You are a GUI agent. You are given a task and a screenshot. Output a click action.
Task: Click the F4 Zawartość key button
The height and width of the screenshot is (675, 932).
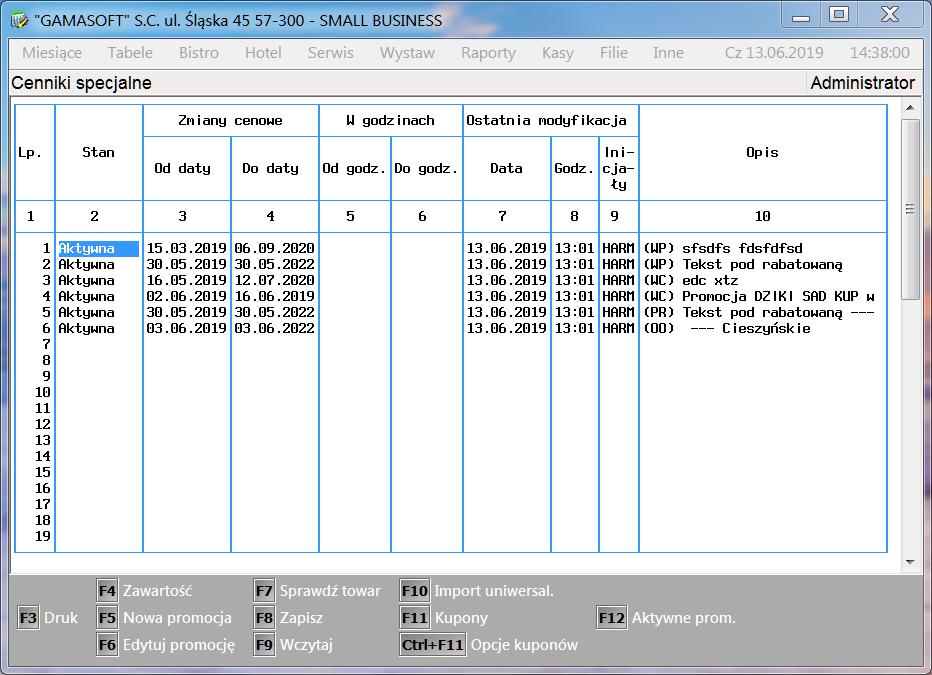(107, 591)
